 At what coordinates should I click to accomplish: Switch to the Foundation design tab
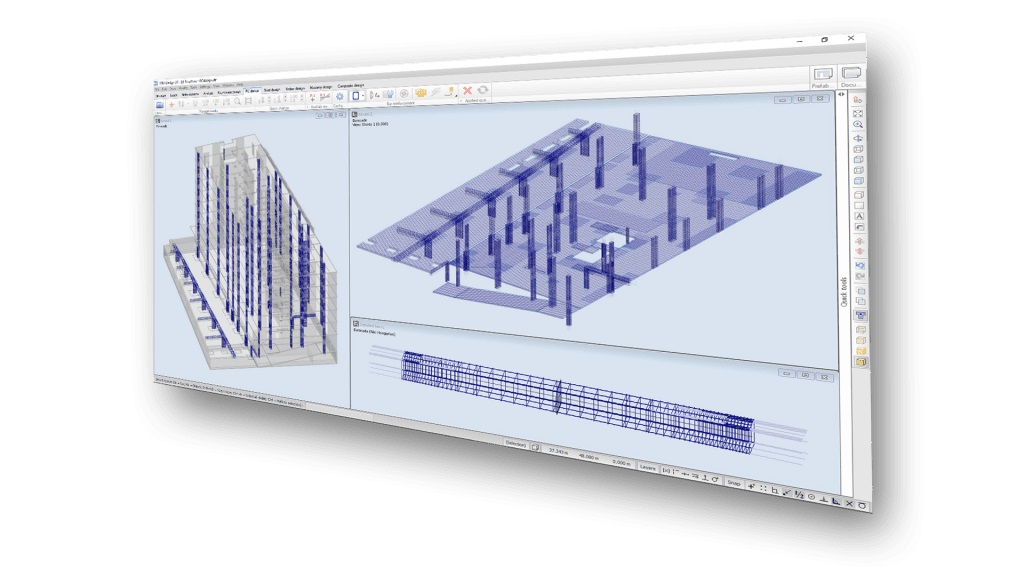(229, 92)
